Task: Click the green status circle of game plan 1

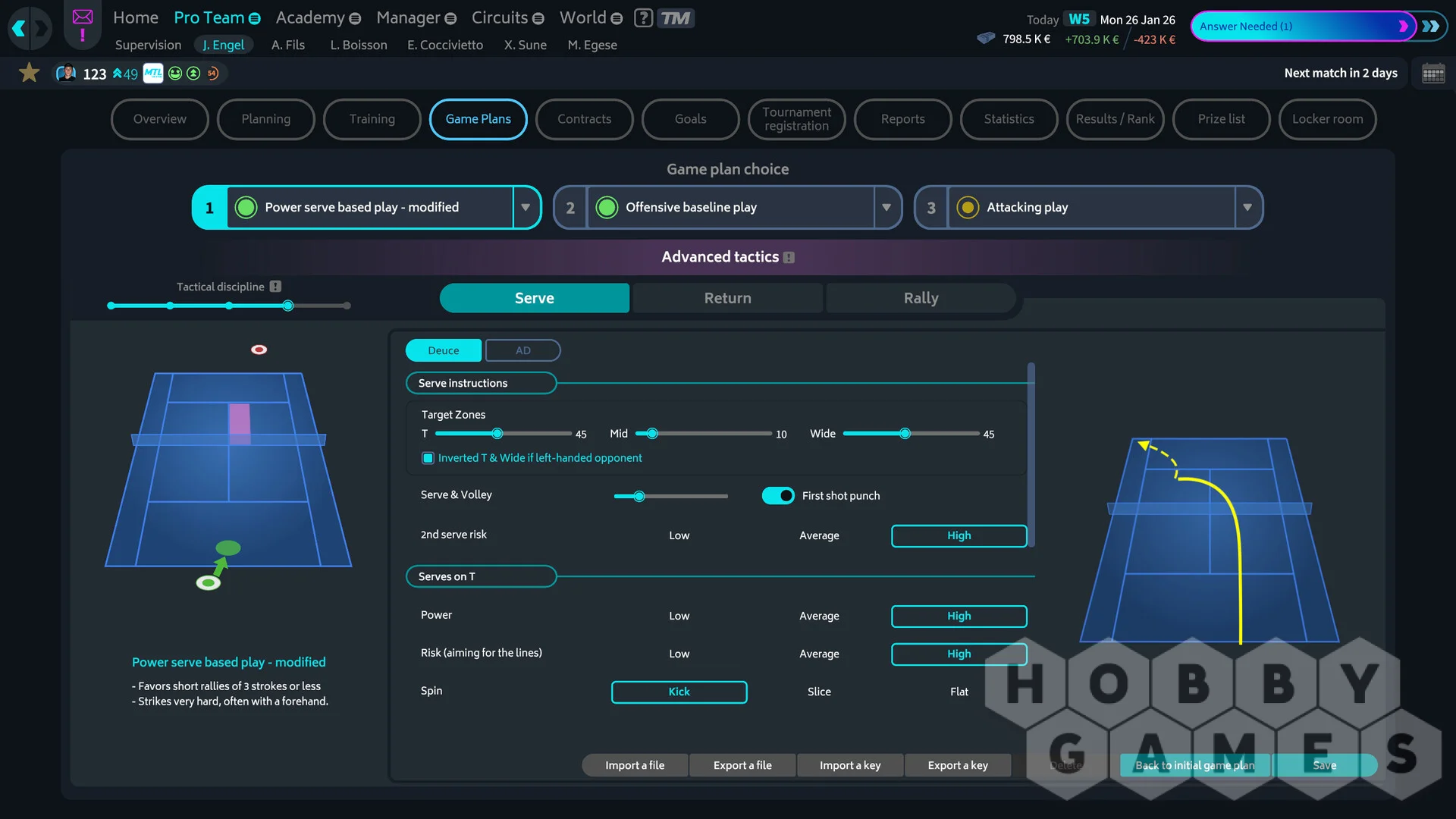Action: coord(246,207)
